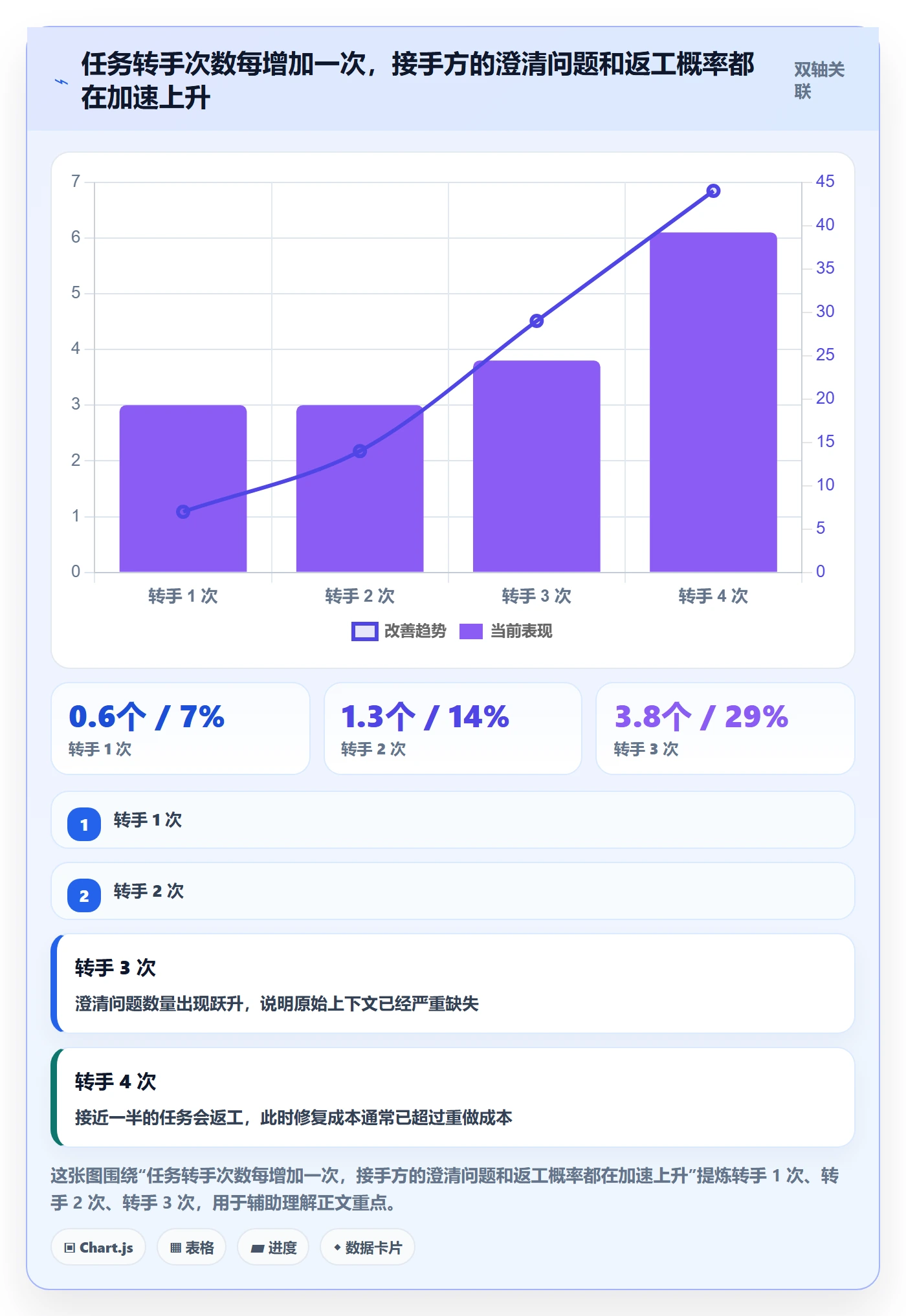Viewport: 906px width, 1316px height.
Task: Select the 1.3个 / 14% data card
Action: 453,729
